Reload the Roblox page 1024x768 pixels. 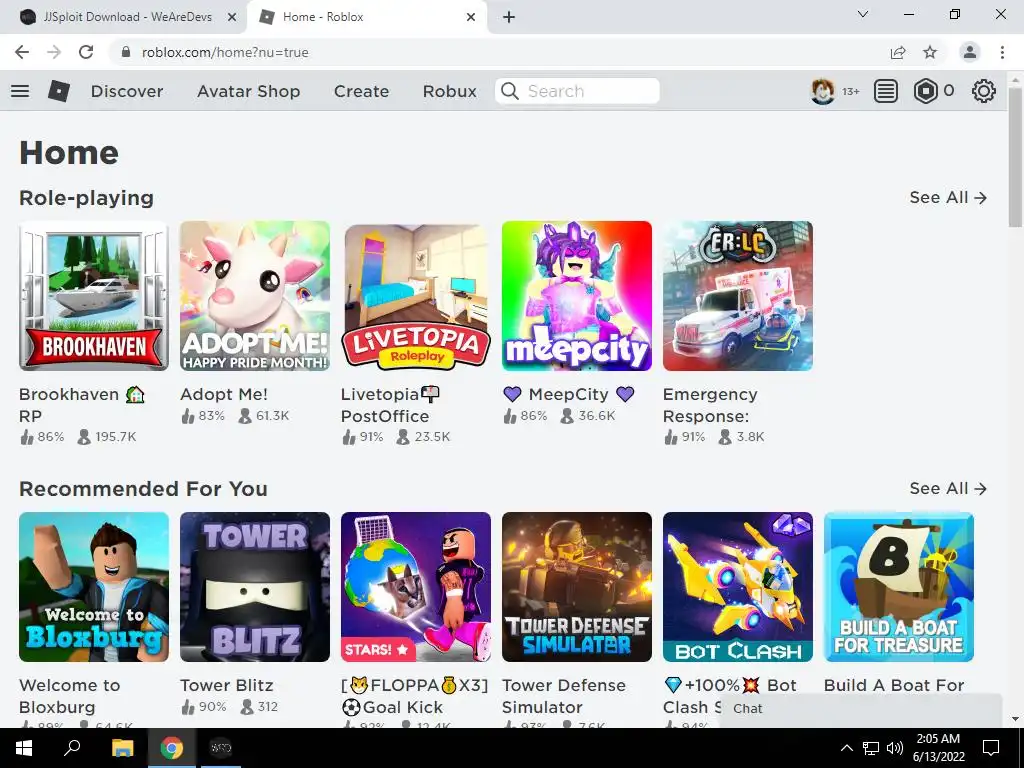point(86,52)
